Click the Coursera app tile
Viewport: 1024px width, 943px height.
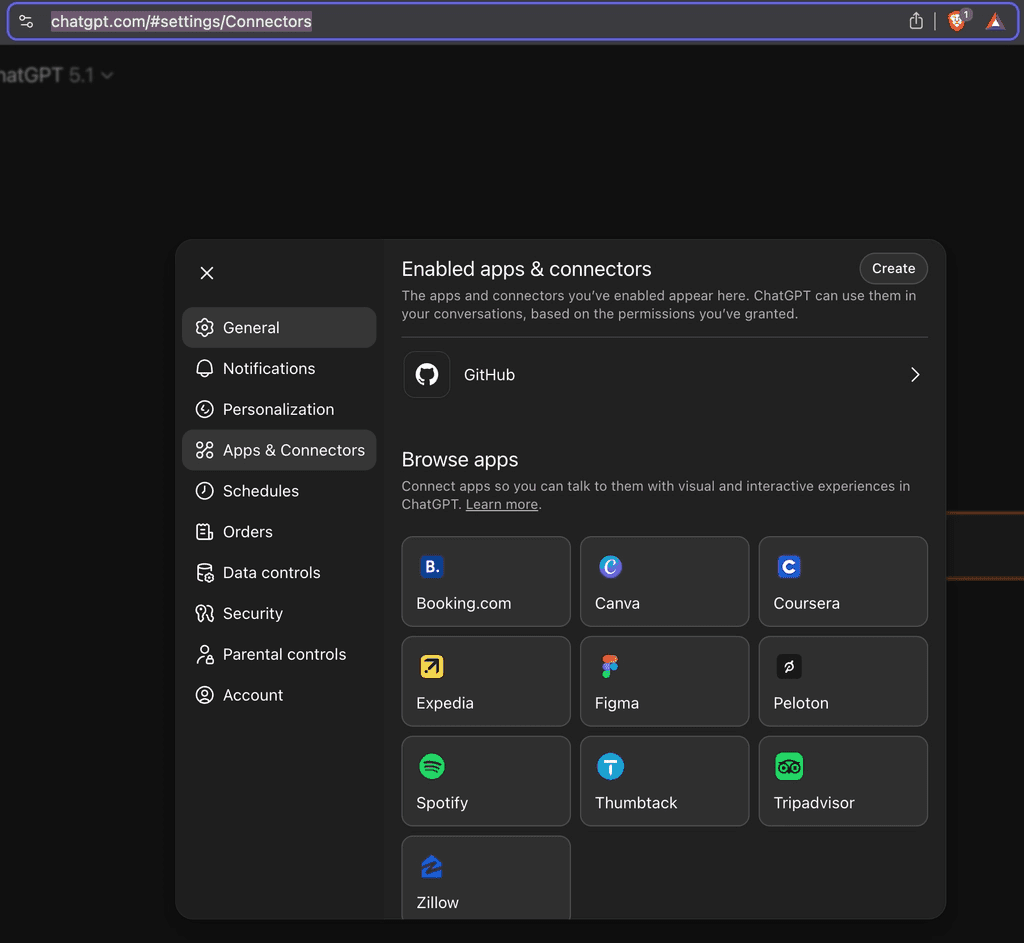tap(843, 581)
